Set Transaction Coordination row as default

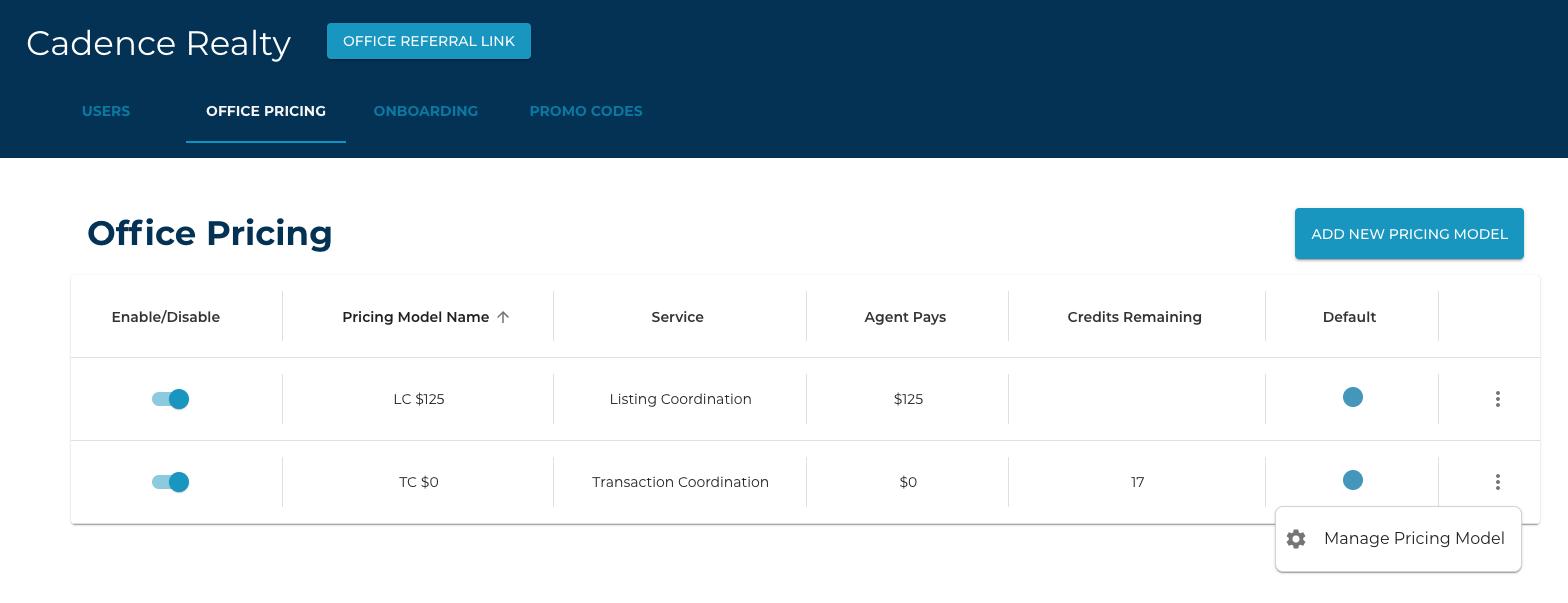tap(1352, 481)
